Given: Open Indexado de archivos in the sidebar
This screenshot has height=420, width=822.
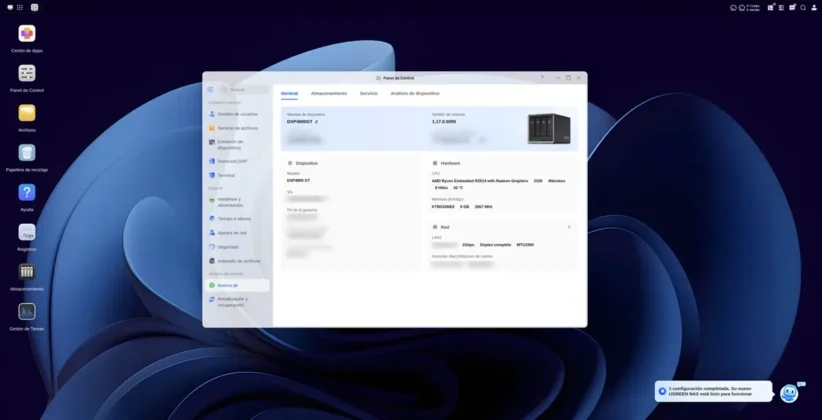Looking at the screenshot, I should click(237, 261).
